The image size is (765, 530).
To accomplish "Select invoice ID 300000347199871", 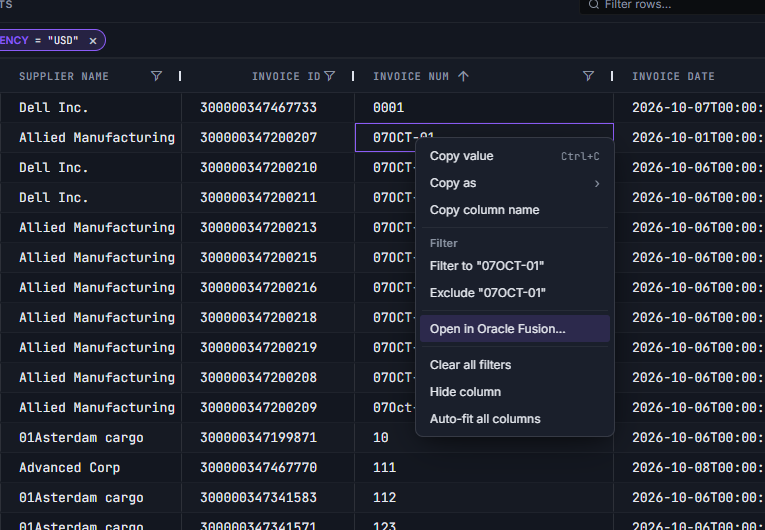I will tap(268, 438).
